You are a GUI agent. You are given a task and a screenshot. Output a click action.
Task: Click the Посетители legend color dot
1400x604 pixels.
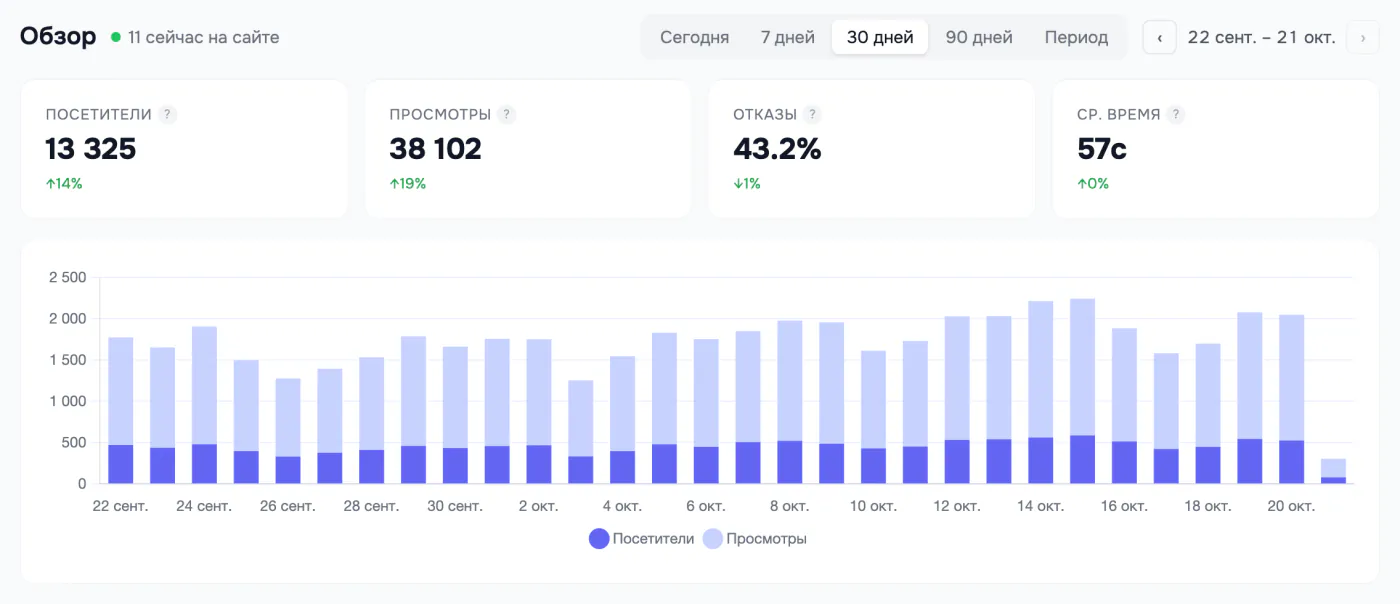[x=599, y=539]
